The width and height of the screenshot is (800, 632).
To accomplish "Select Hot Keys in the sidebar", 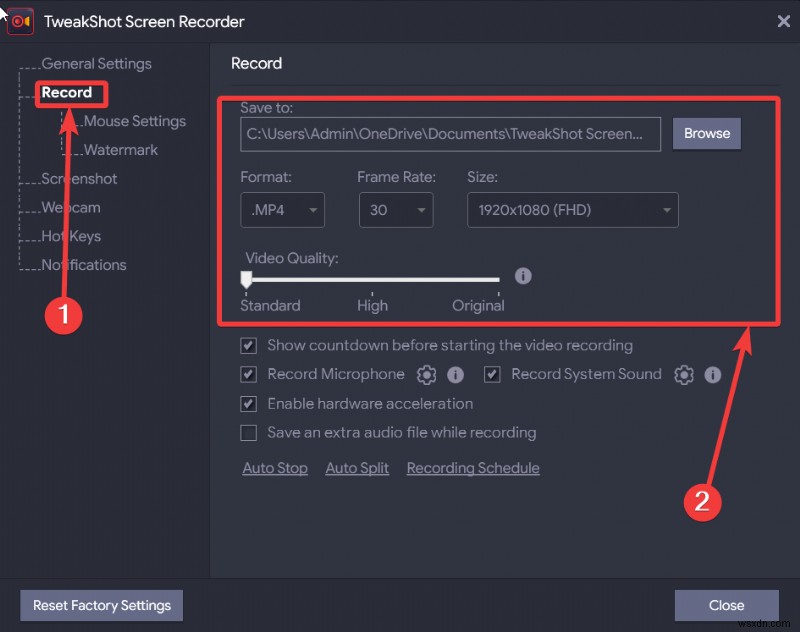I will [67, 236].
